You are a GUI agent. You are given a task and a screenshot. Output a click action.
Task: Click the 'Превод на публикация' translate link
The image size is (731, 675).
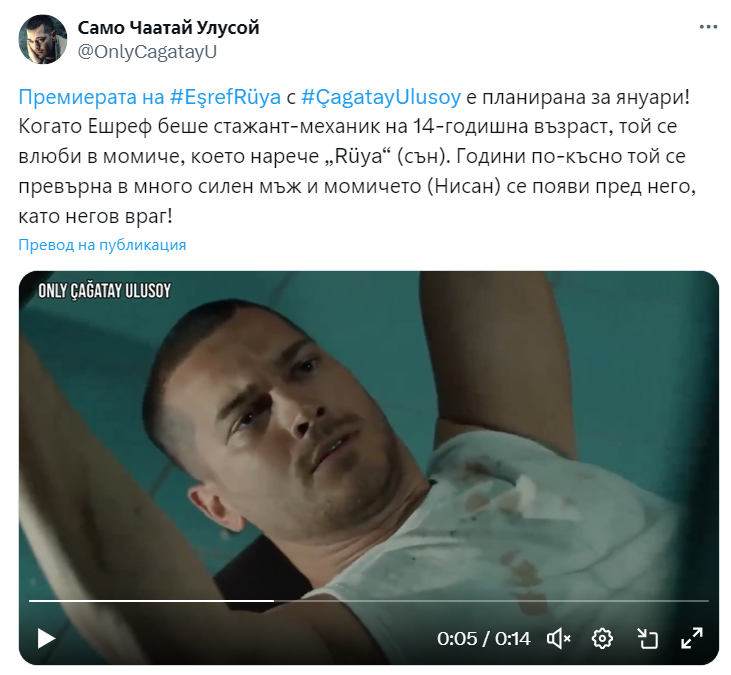click(102, 245)
